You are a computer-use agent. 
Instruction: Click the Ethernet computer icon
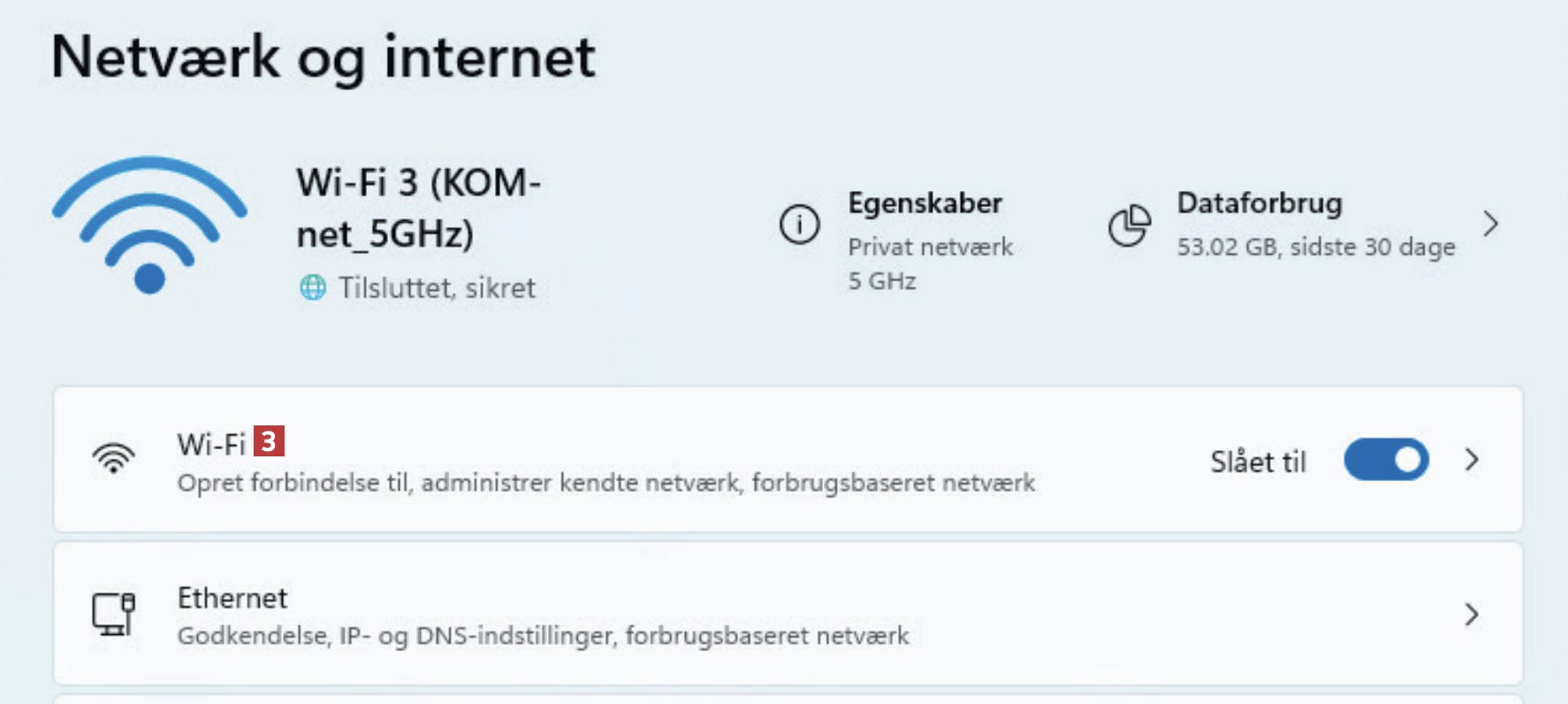(114, 613)
